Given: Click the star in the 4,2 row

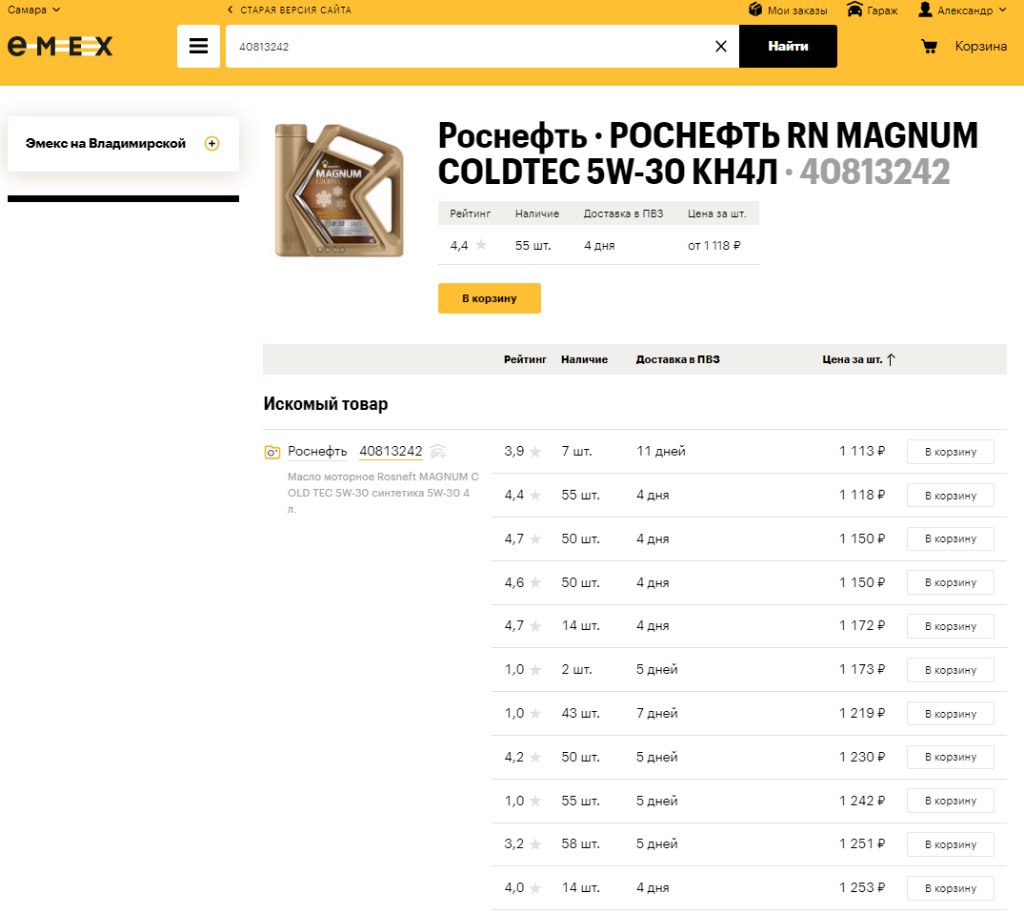Looking at the screenshot, I should click(536, 758).
